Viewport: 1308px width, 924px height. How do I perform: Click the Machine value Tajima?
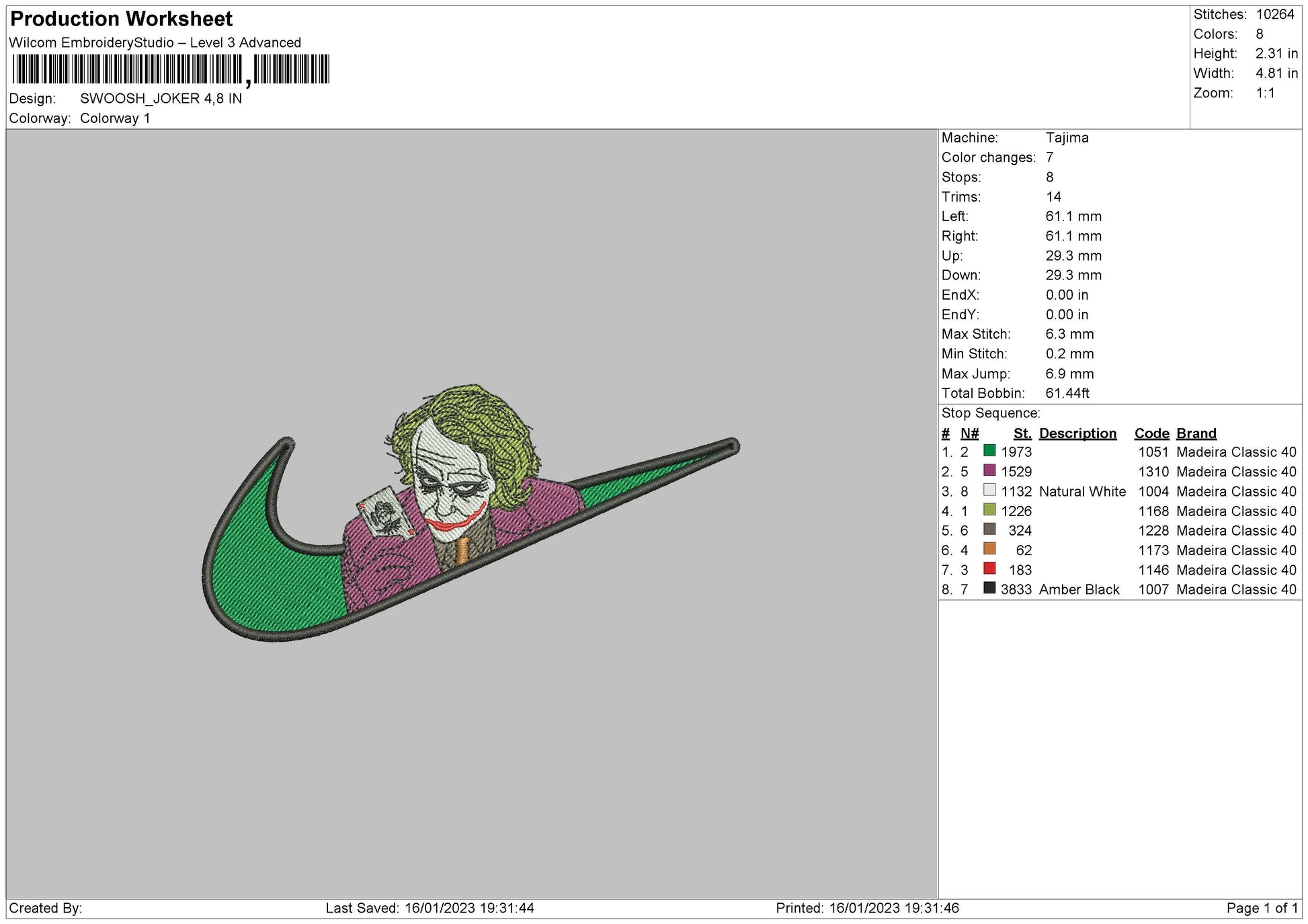click(1067, 138)
